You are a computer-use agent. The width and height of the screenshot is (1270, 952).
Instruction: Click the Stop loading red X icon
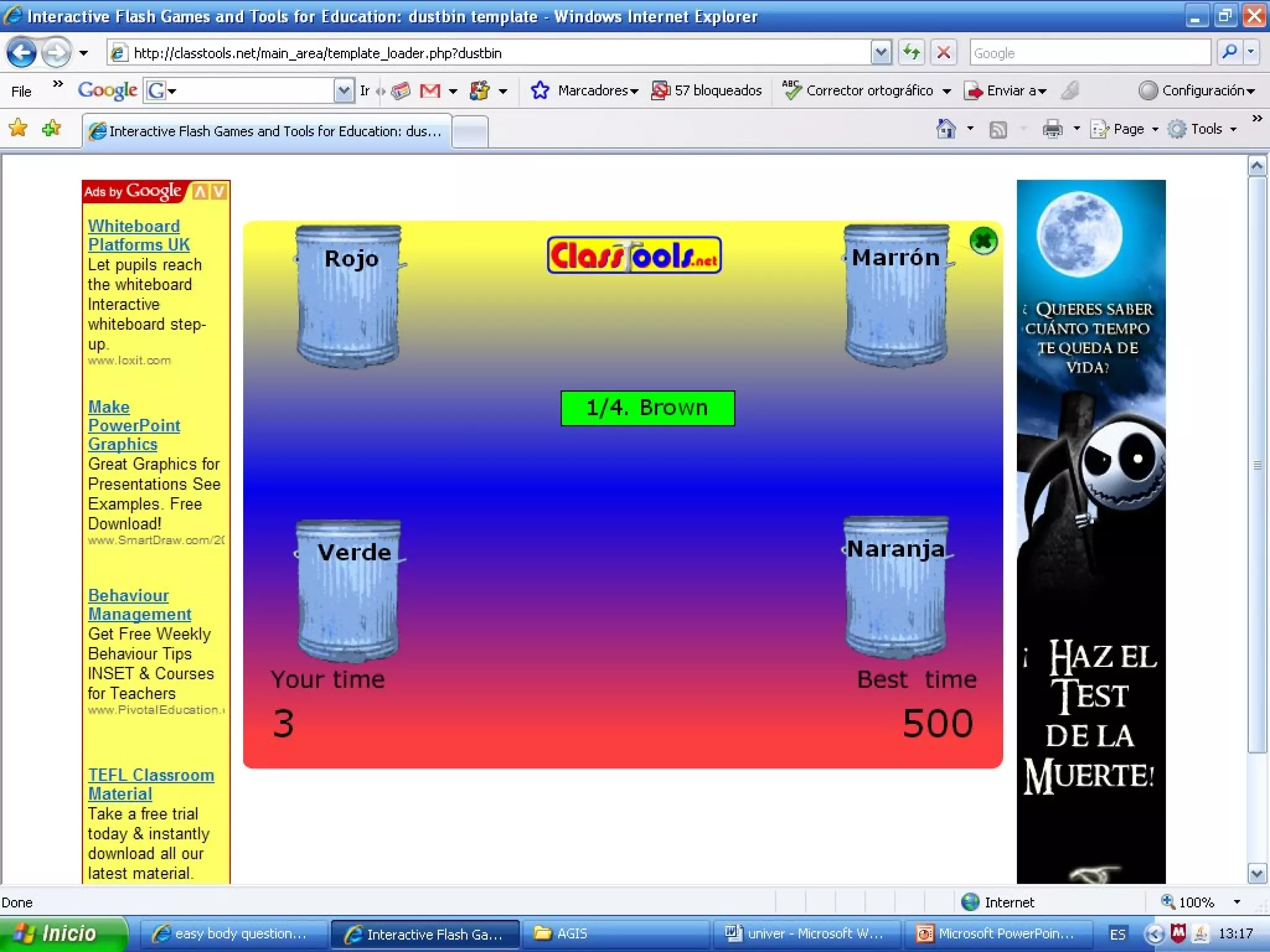943,53
